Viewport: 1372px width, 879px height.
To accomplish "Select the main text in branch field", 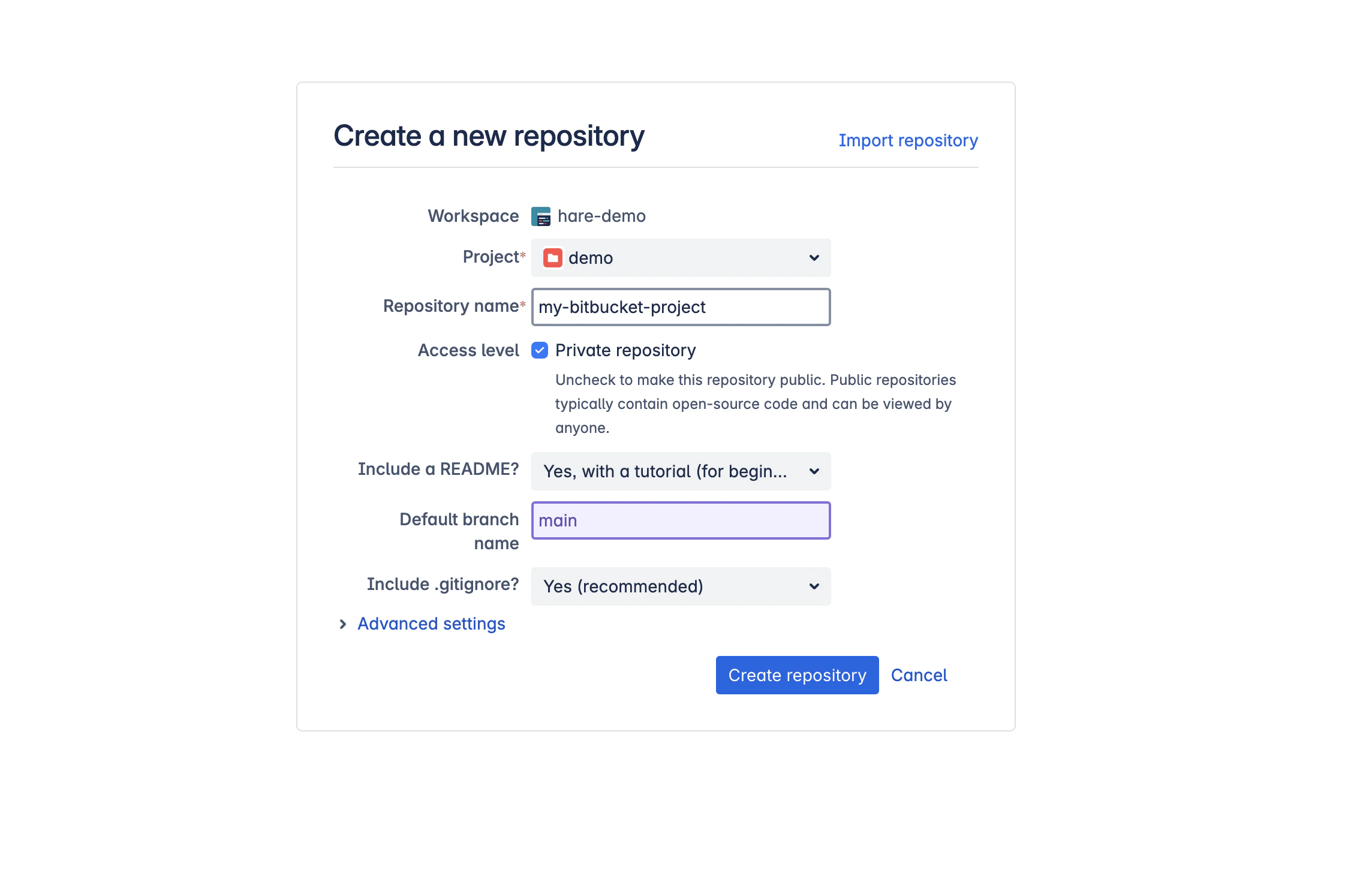I will click(x=559, y=520).
